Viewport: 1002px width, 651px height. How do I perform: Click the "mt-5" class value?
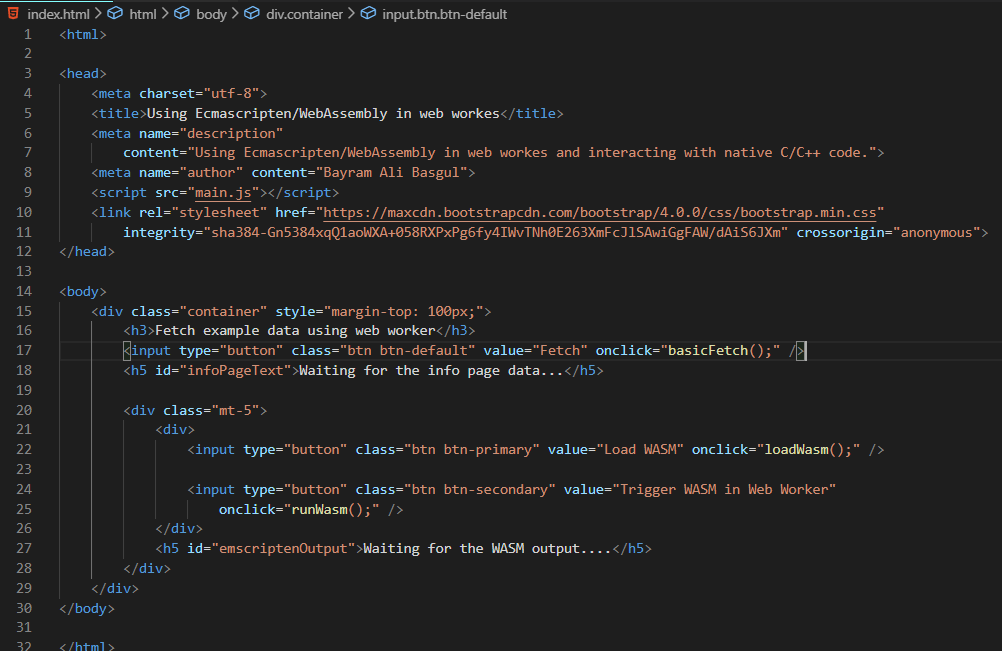point(235,410)
